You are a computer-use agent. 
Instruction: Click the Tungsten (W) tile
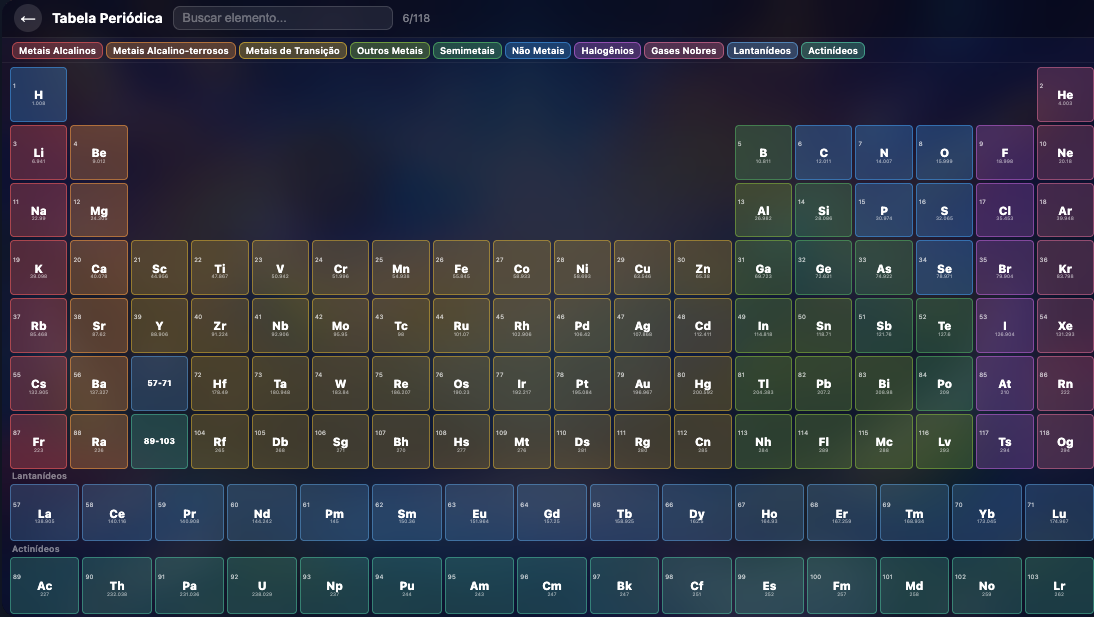[x=340, y=384]
